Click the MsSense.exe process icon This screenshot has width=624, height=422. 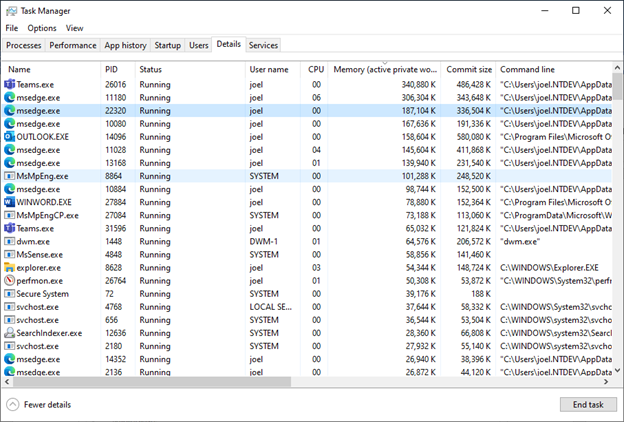point(9,255)
